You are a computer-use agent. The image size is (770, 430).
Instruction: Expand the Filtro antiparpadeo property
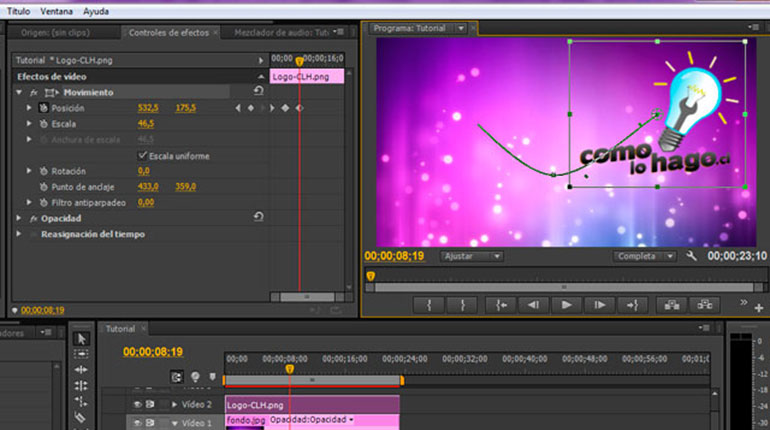click(x=28, y=202)
